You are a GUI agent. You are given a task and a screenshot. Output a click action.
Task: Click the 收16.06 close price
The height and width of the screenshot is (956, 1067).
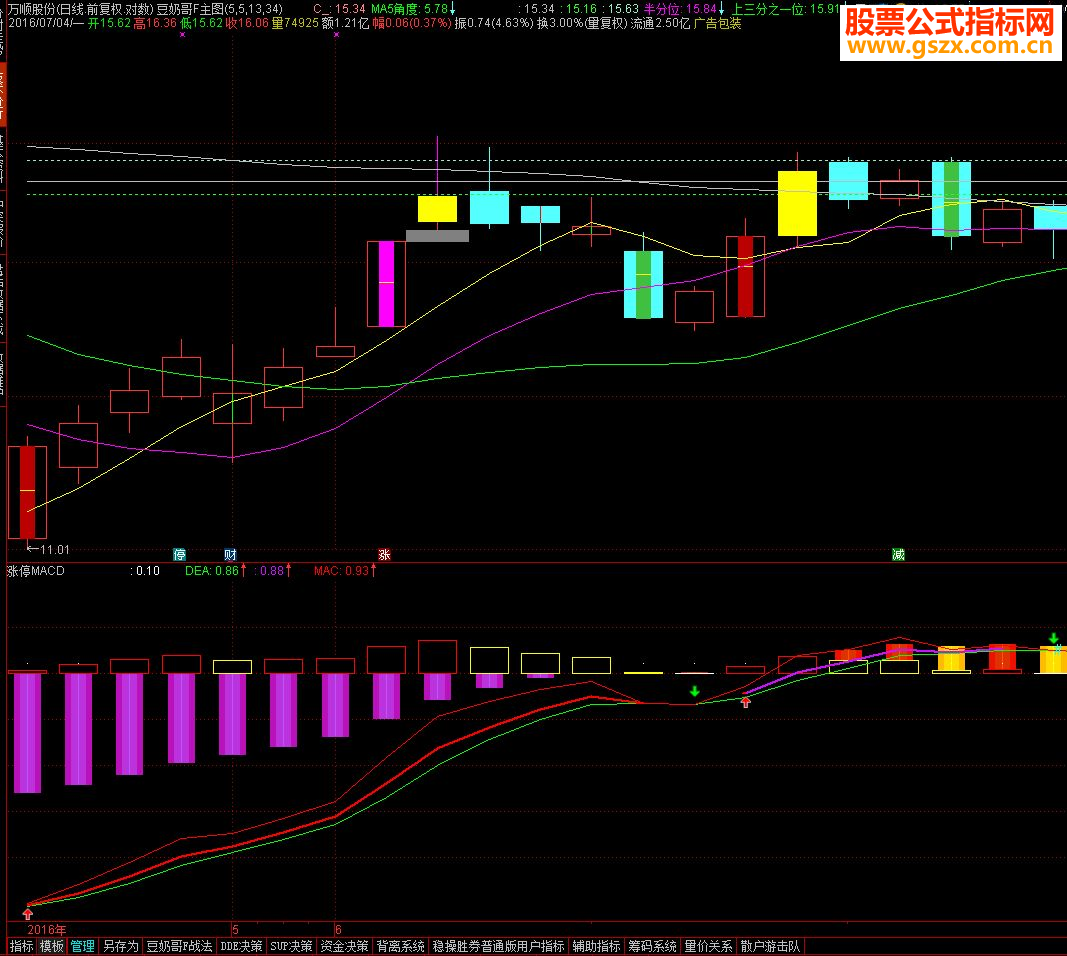pyautogui.click(x=247, y=23)
